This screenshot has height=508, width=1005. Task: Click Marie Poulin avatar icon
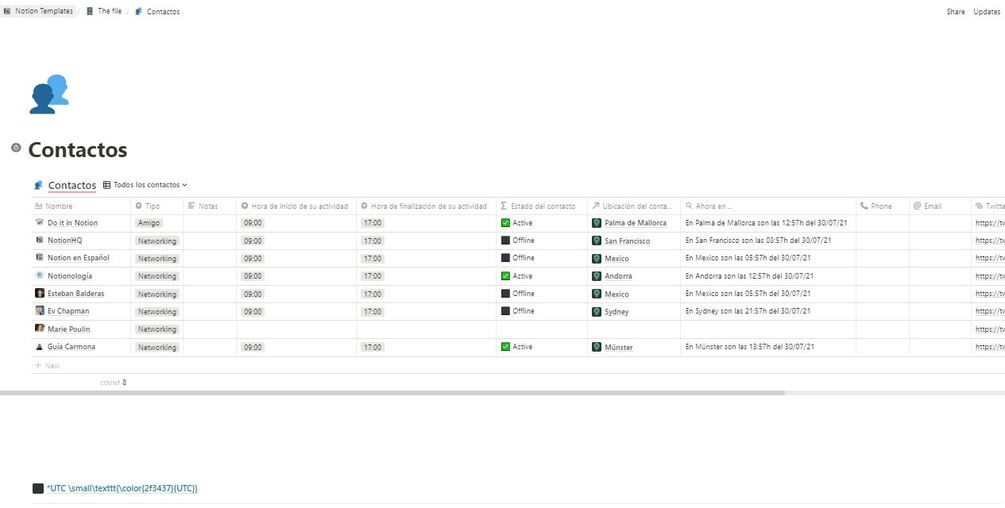click(39, 329)
